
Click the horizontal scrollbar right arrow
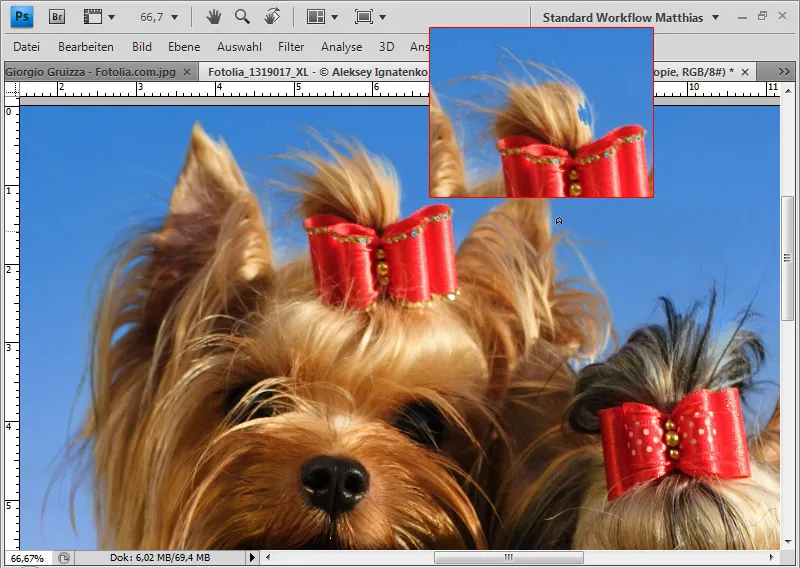771,557
